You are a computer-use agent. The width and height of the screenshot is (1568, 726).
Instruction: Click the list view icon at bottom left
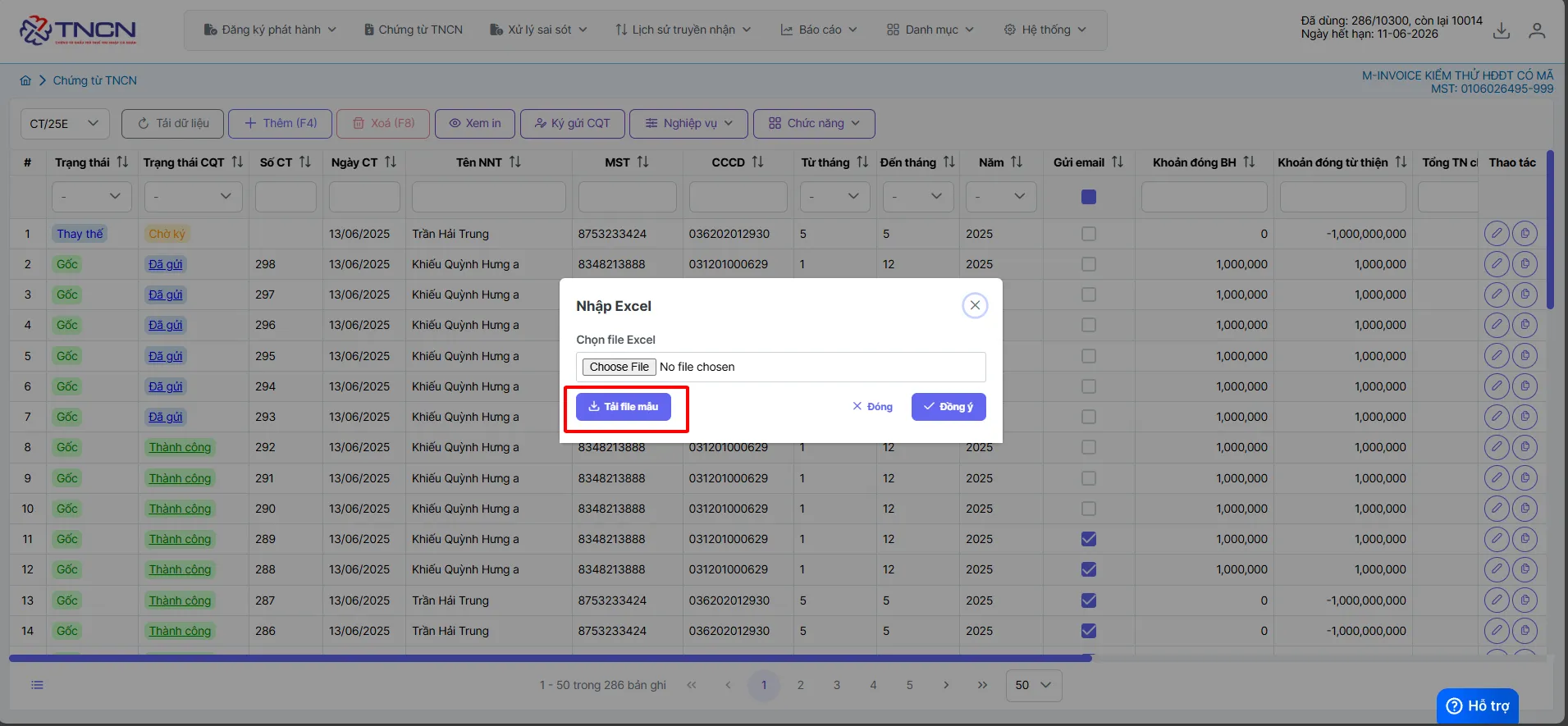coord(37,685)
